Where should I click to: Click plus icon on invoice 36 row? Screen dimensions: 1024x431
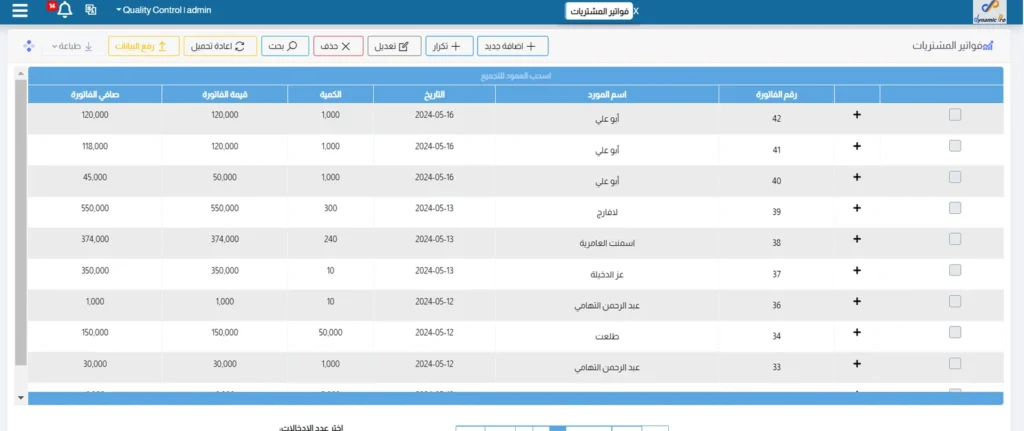click(x=856, y=301)
